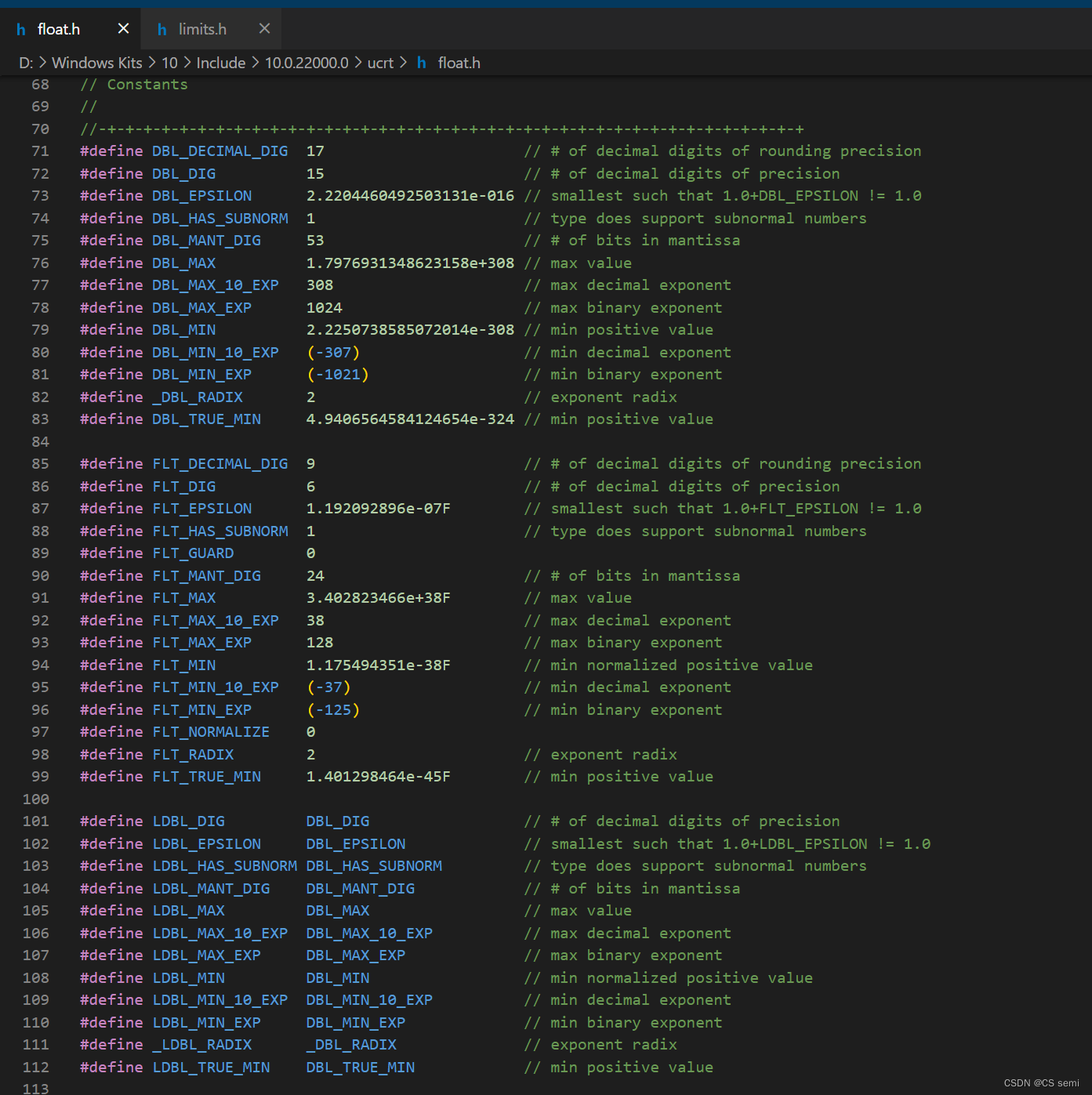Click the DBL_MAX value 1.7976931348623158e+308
This screenshot has height=1095, width=1092.
pyautogui.click(x=411, y=263)
